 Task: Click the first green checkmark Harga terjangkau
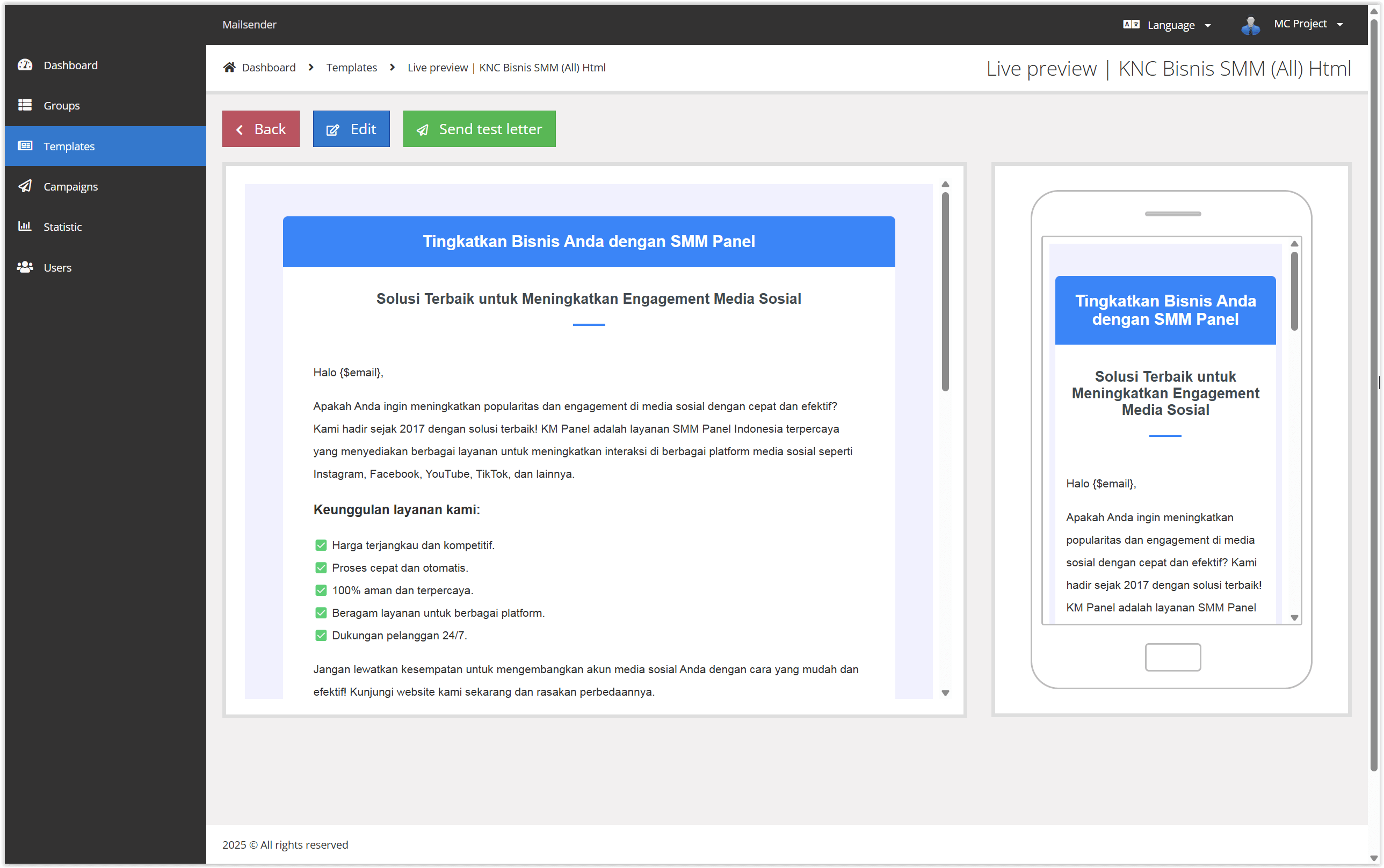point(321,545)
